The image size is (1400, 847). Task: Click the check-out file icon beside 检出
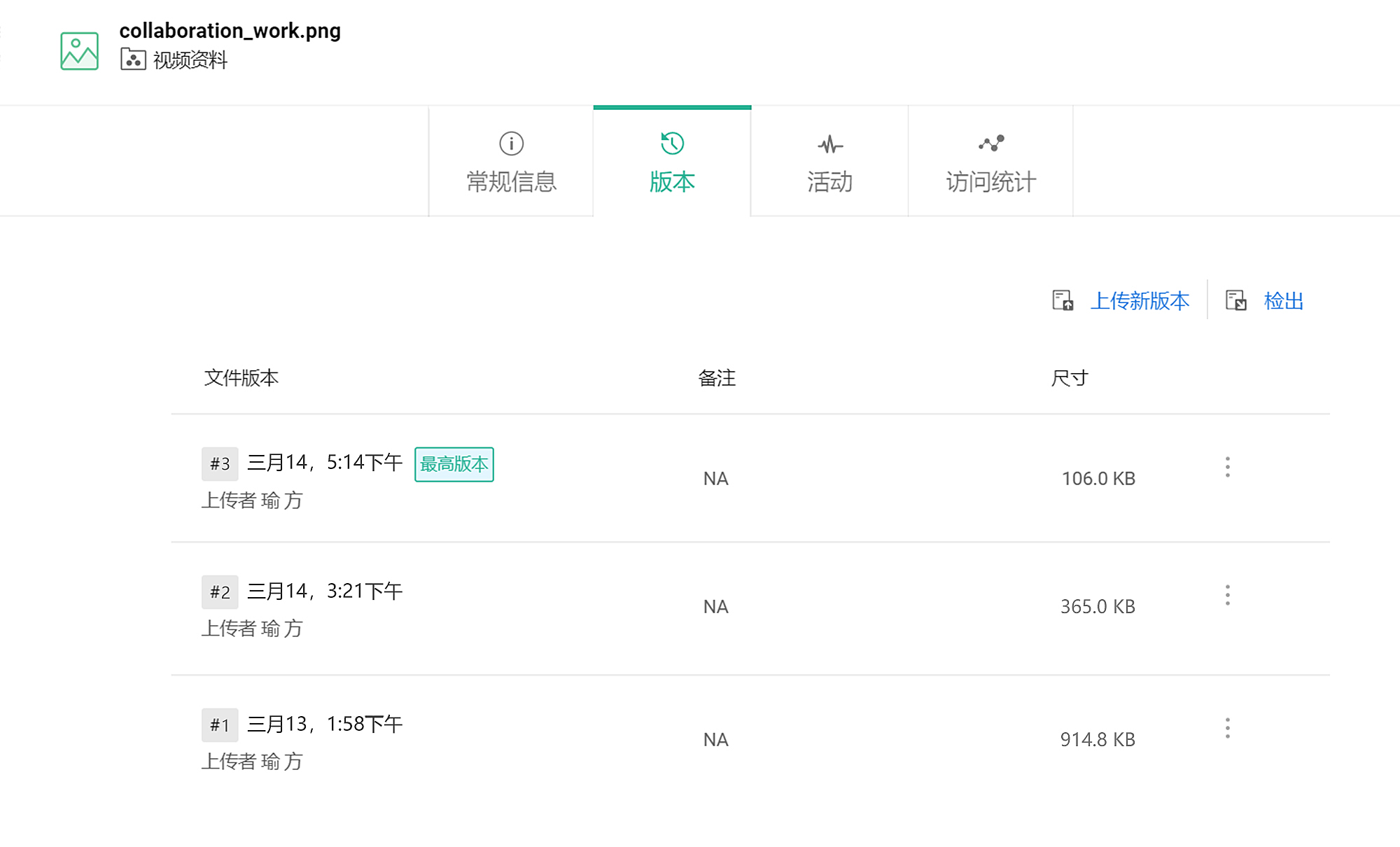[1235, 301]
